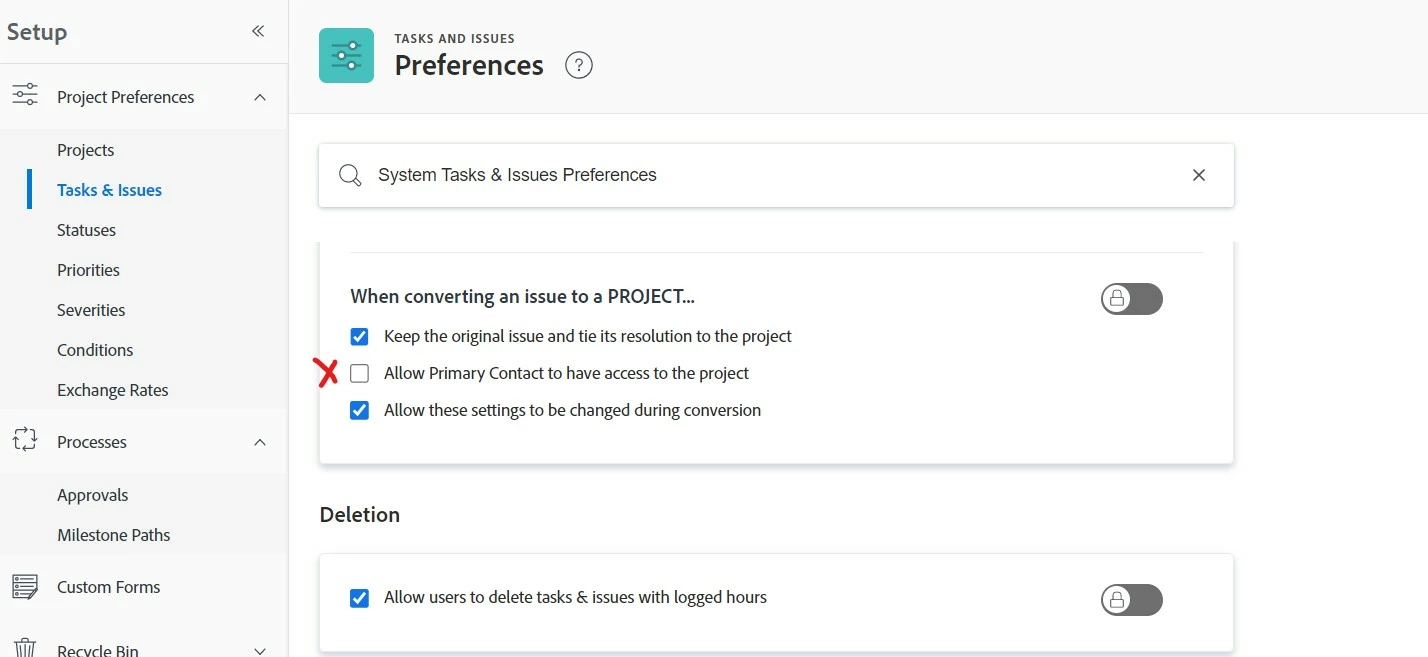The image size is (1428, 657).
Task: Uncheck Keep the original issue checkbox
Action: [360, 337]
